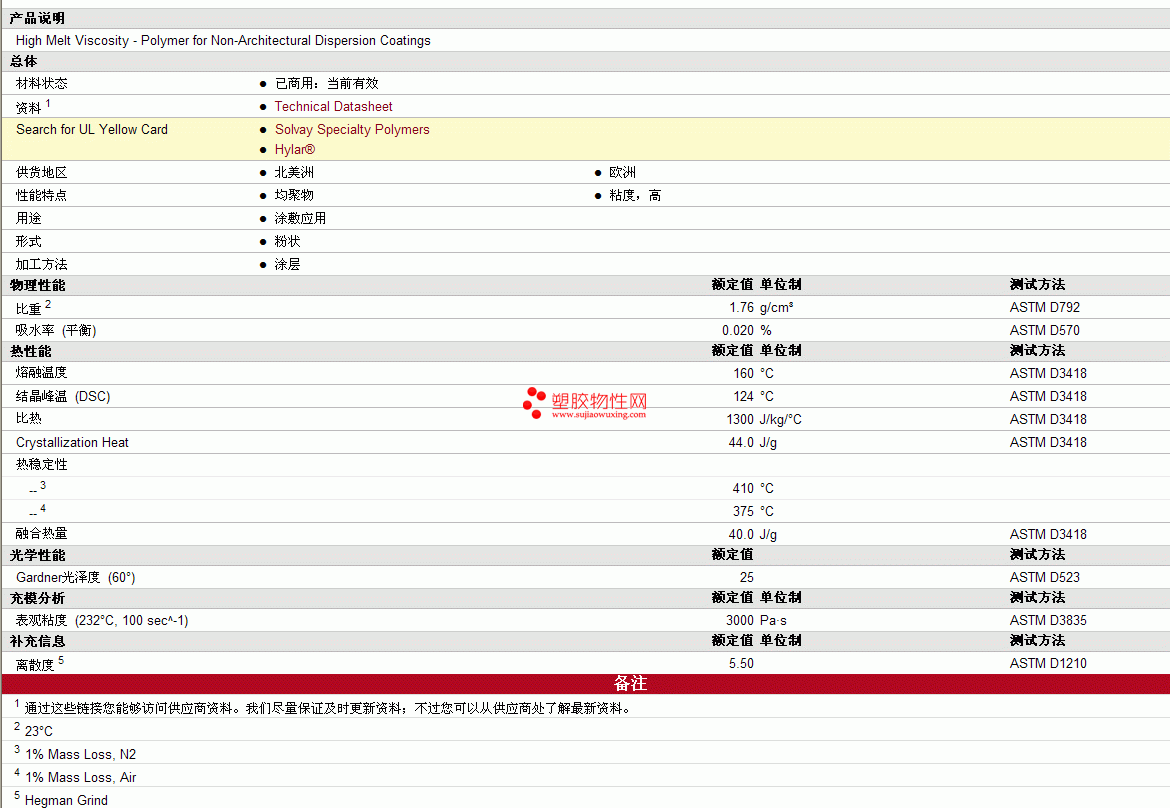The height and width of the screenshot is (808, 1170).
Task: Select the "结晶峰温 (DSC)" property label
Action: click(x=63, y=397)
